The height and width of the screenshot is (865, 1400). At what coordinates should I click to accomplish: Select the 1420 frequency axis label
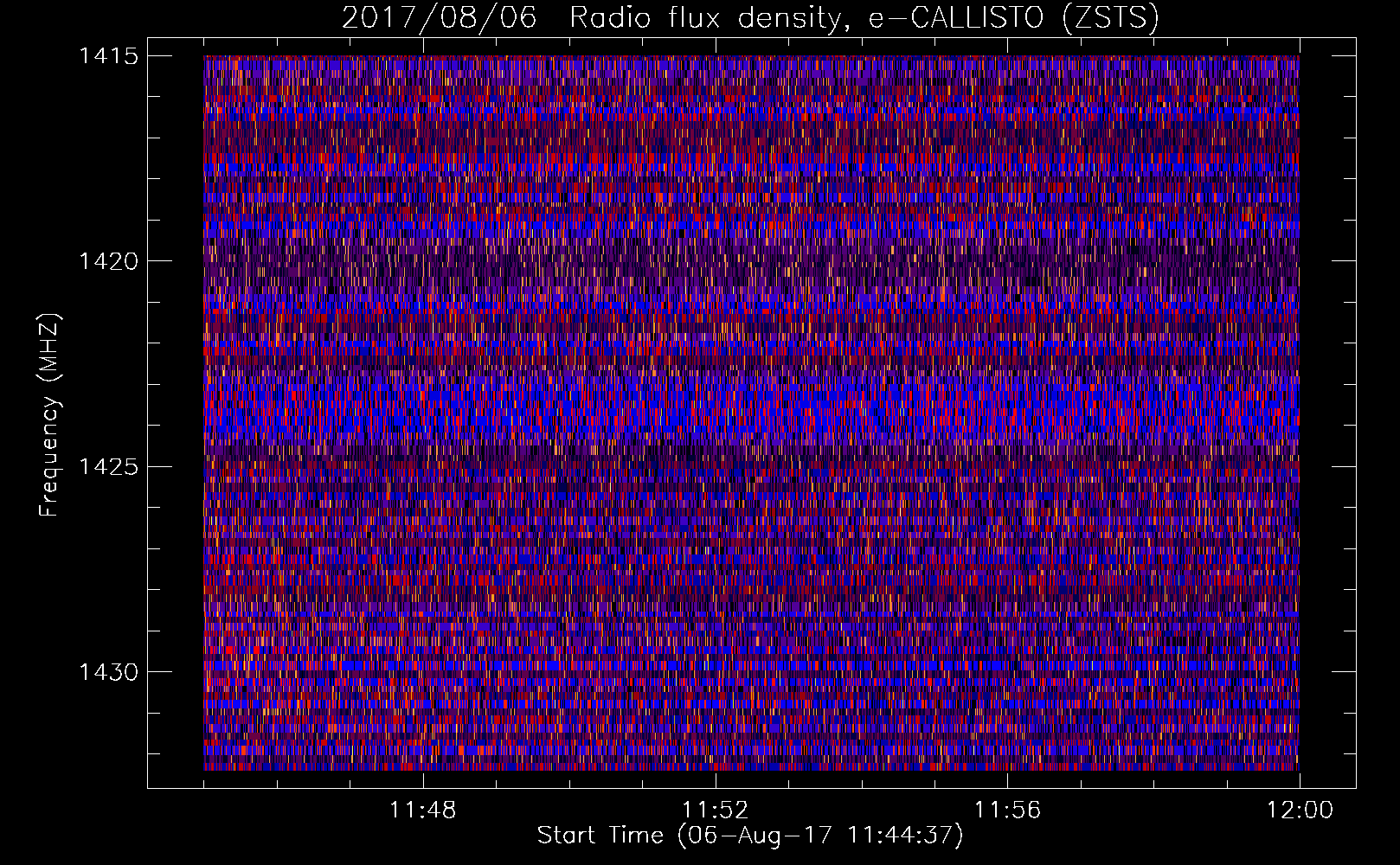(x=108, y=261)
